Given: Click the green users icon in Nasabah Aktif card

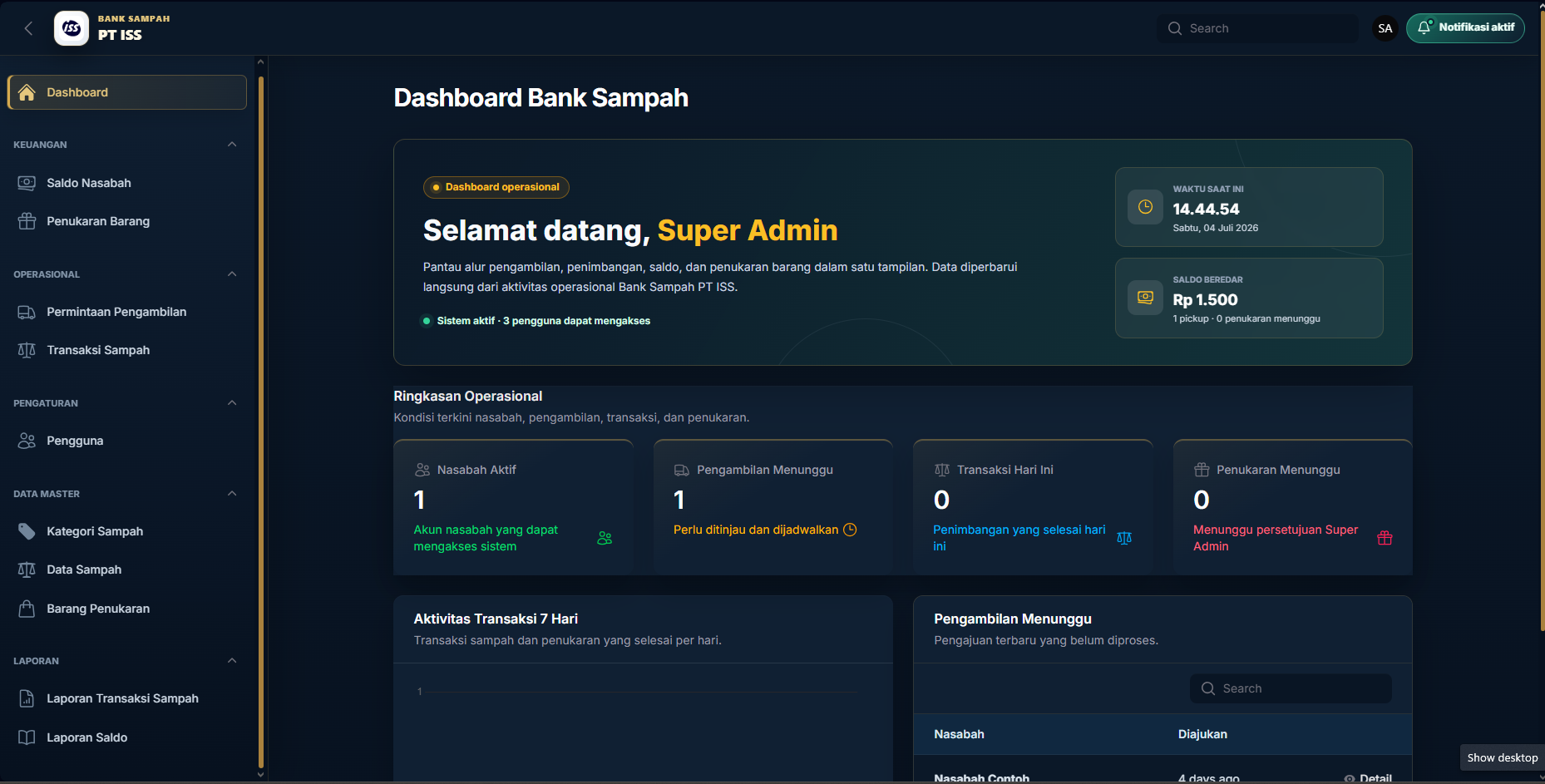Looking at the screenshot, I should [605, 538].
